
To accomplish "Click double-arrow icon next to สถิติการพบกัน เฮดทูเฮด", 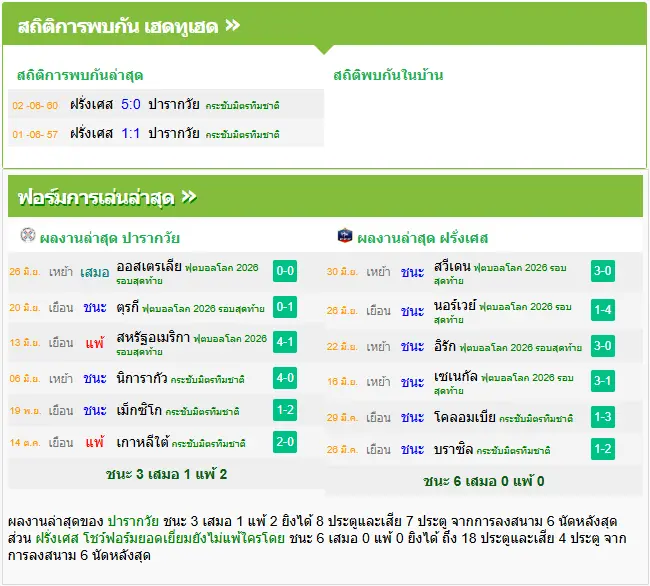I will (233, 25).
